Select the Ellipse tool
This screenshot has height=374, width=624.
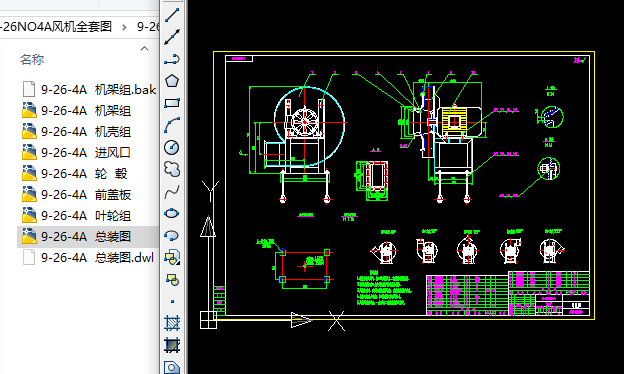click(172, 213)
